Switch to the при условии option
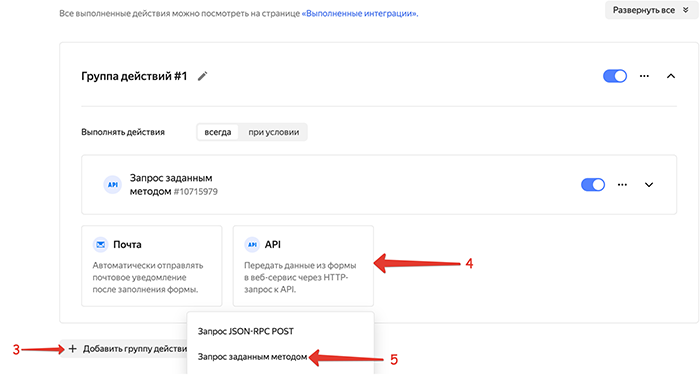The height and width of the screenshot is (384, 700). [274, 132]
